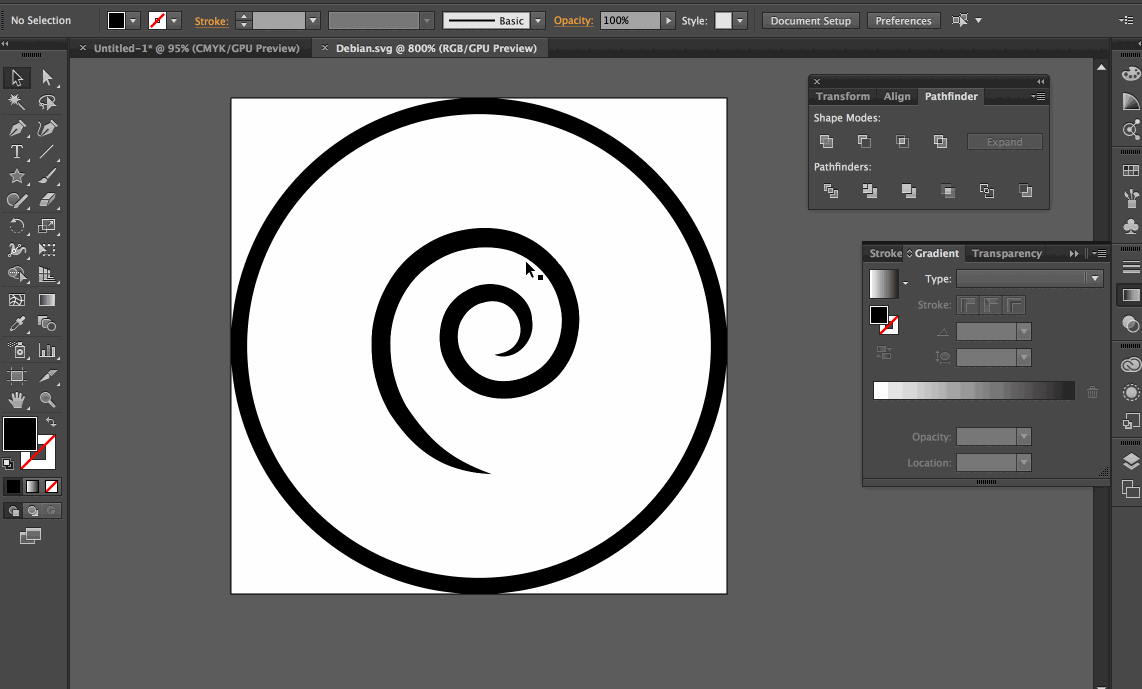The width and height of the screenshot is (1142, 689).
Task: Switch to the Transparency panel tab
Action: pos(1006,254)
